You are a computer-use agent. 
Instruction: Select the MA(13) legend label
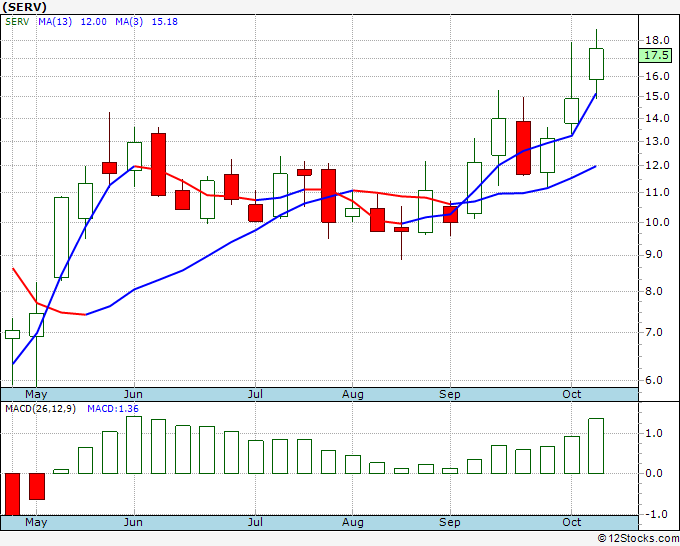55,22
